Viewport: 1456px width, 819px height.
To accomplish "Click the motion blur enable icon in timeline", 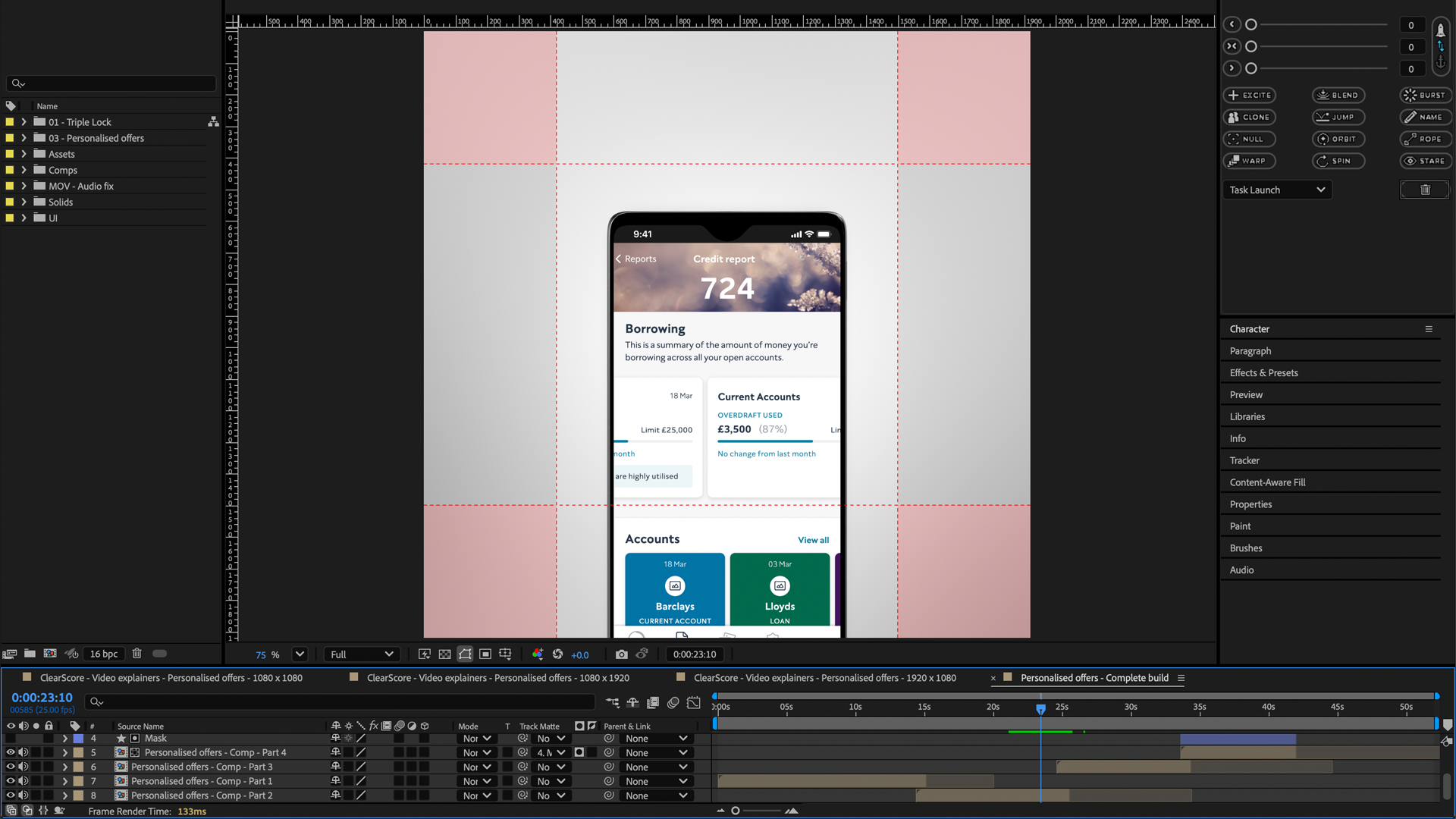I will tap(673, 703).
